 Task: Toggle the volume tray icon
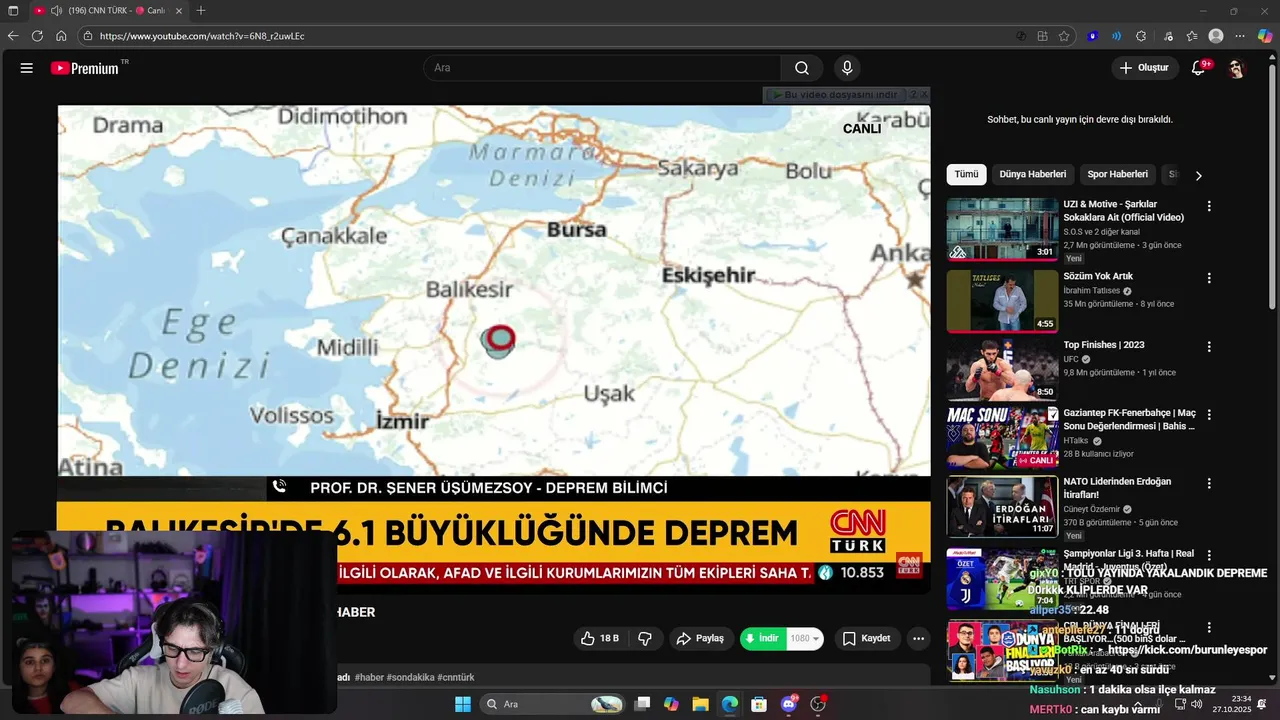tap(1196, 704)
